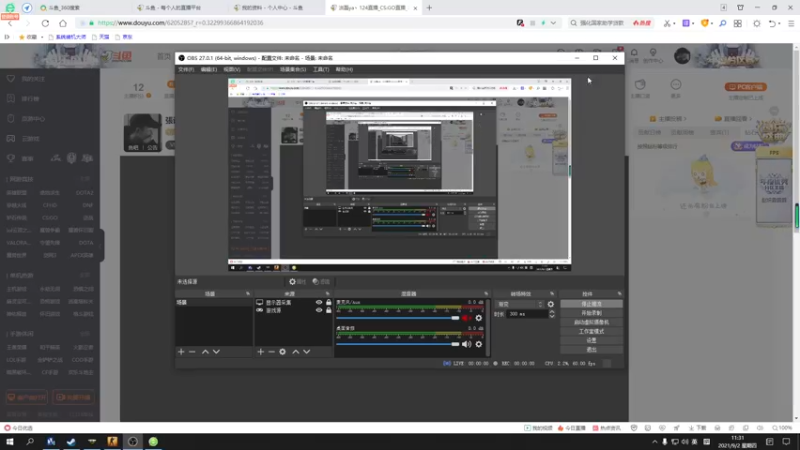
Task: Click the transition duration 300 ms field
Action: pyautogui.click(x=527, y=314)
